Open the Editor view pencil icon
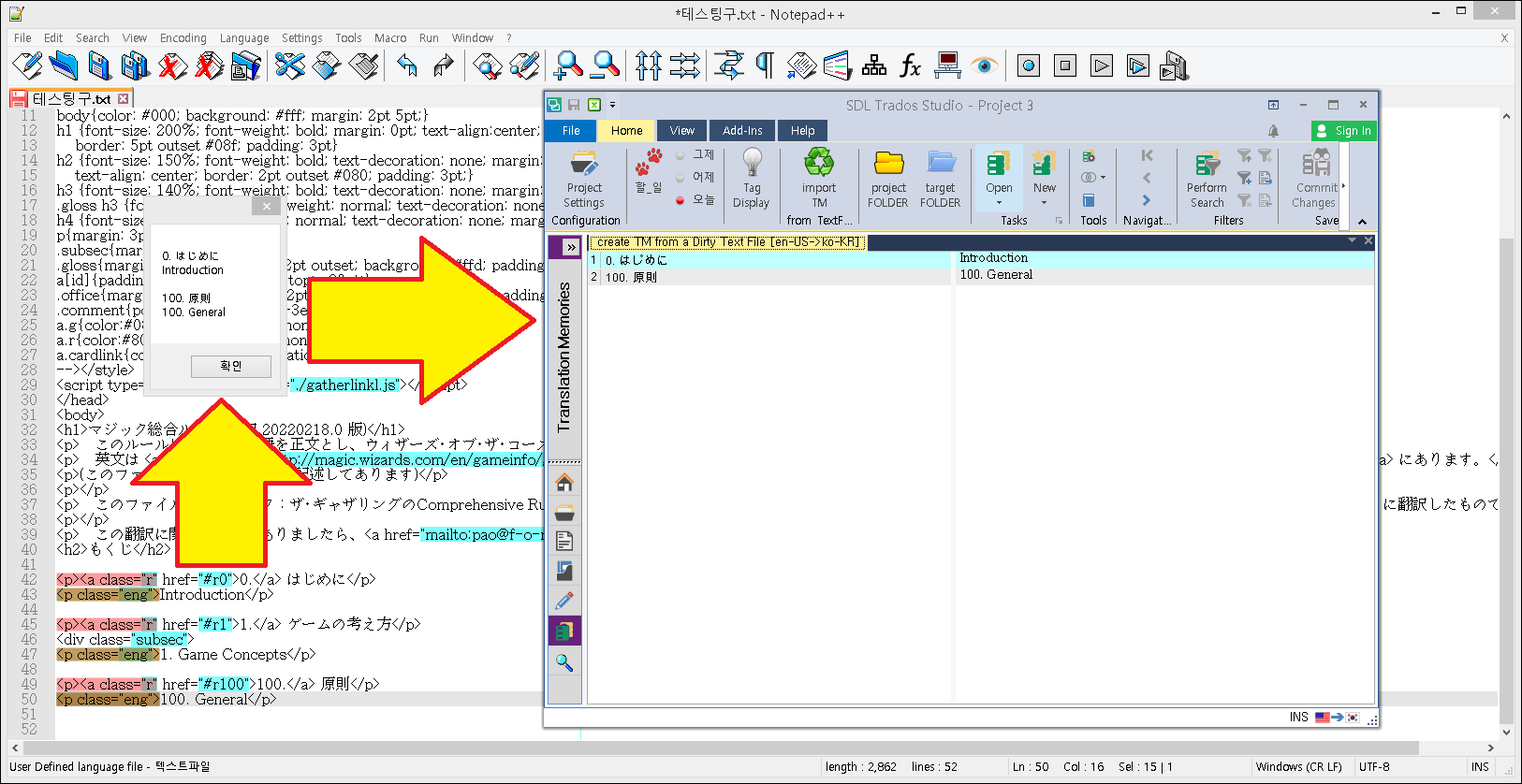 pos(564,601)
